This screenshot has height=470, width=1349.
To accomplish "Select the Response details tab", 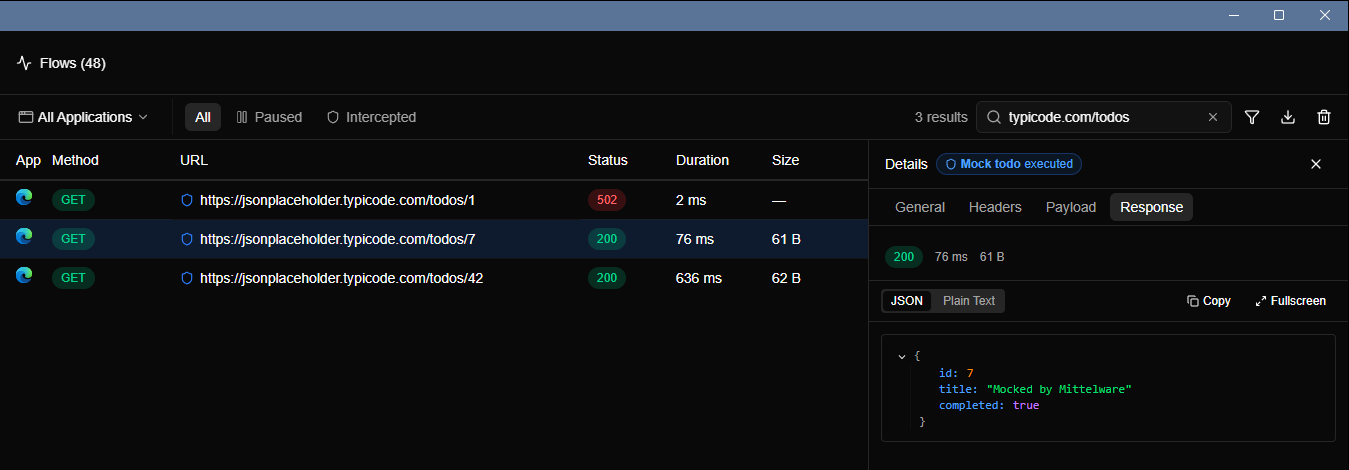I will click(x=1151, y=207).
